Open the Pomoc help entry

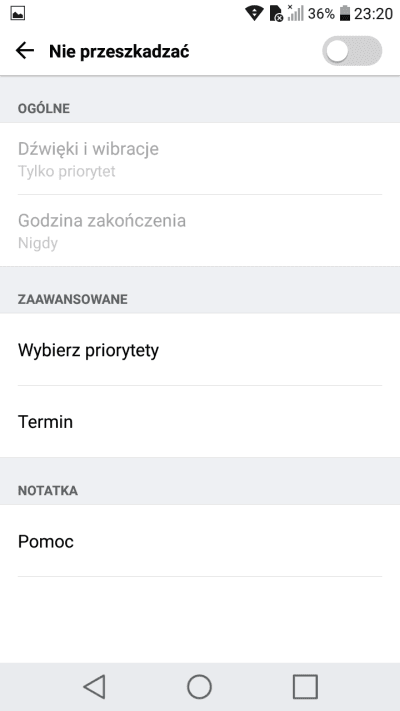pyautogui.click(x=200, y=541)
